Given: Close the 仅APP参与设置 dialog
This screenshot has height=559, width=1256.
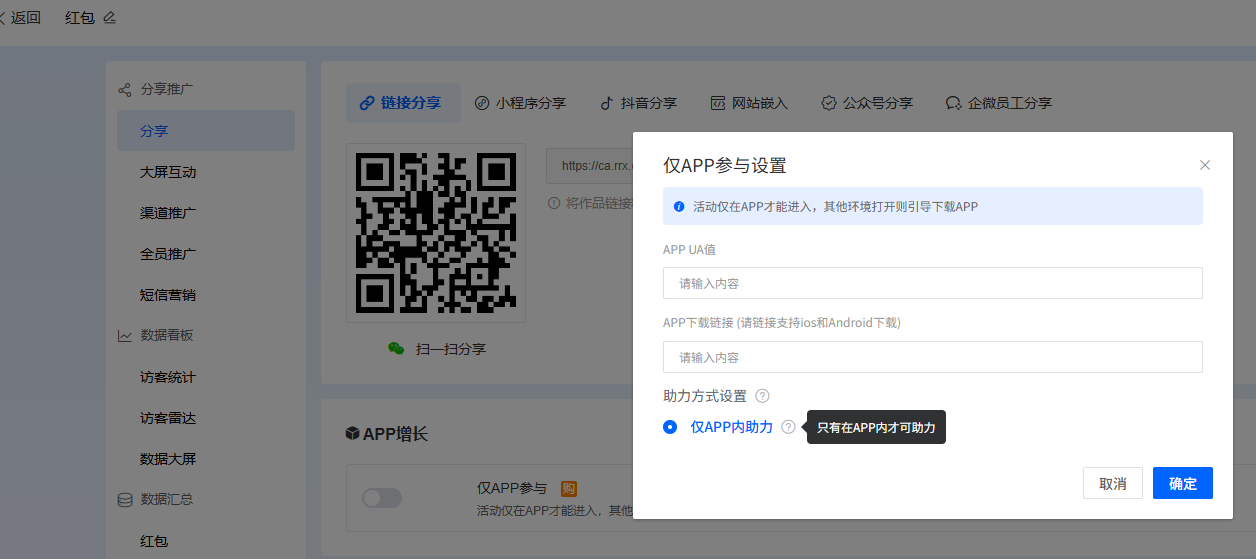Looking at the screenshot, I should [1204, 165].
